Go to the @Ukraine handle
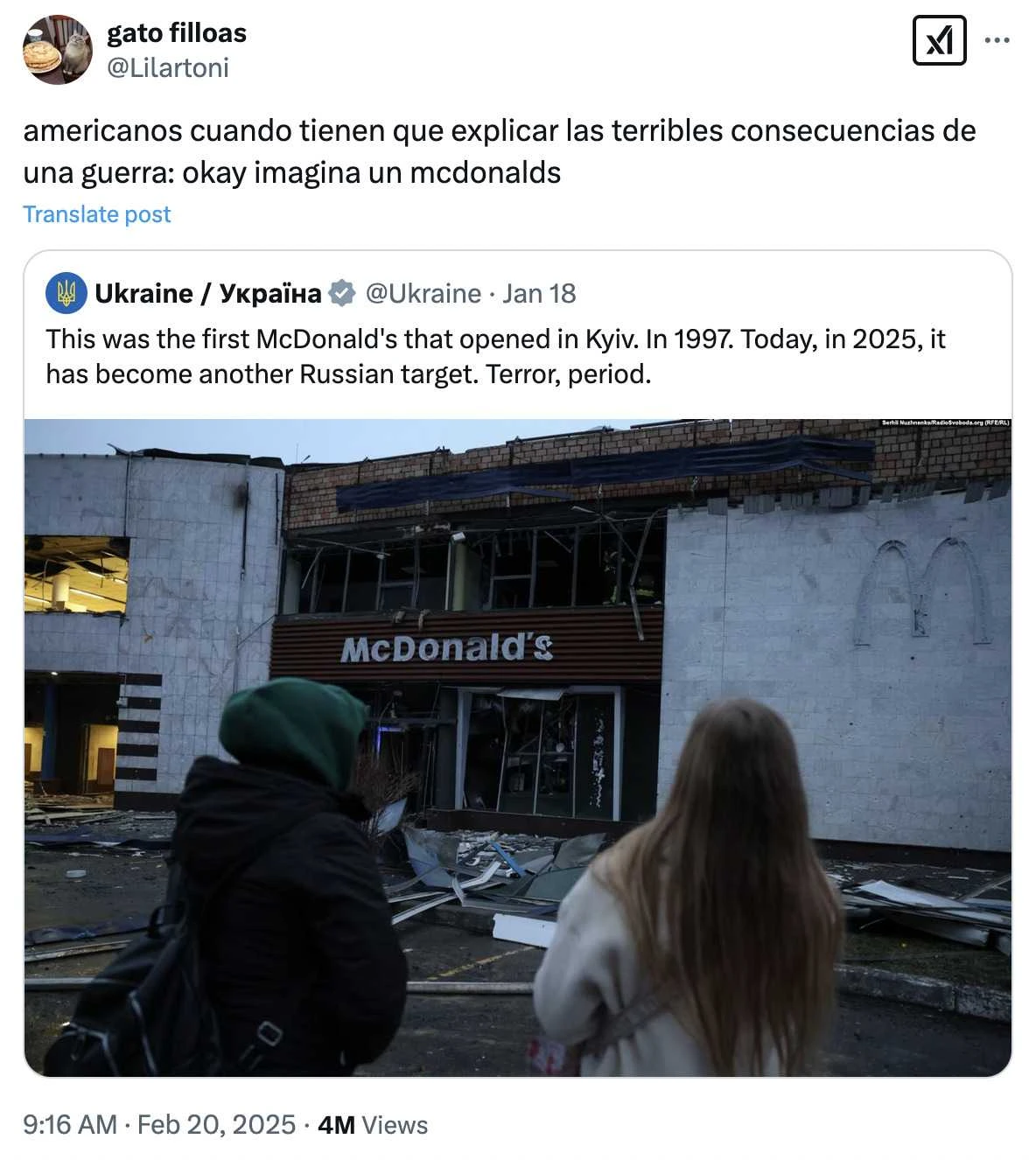This screenshot has width=1036, height=1160. (x=423, y=293)
